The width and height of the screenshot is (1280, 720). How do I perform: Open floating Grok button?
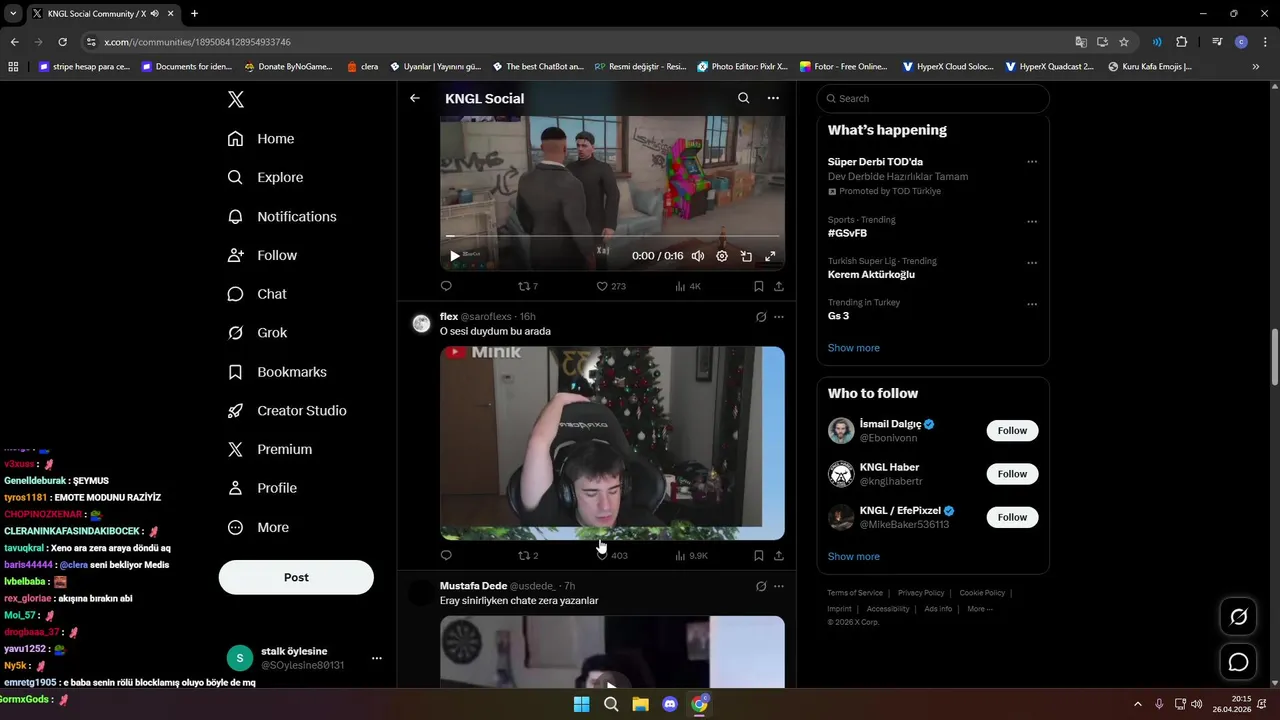(x=1238, y=617)
